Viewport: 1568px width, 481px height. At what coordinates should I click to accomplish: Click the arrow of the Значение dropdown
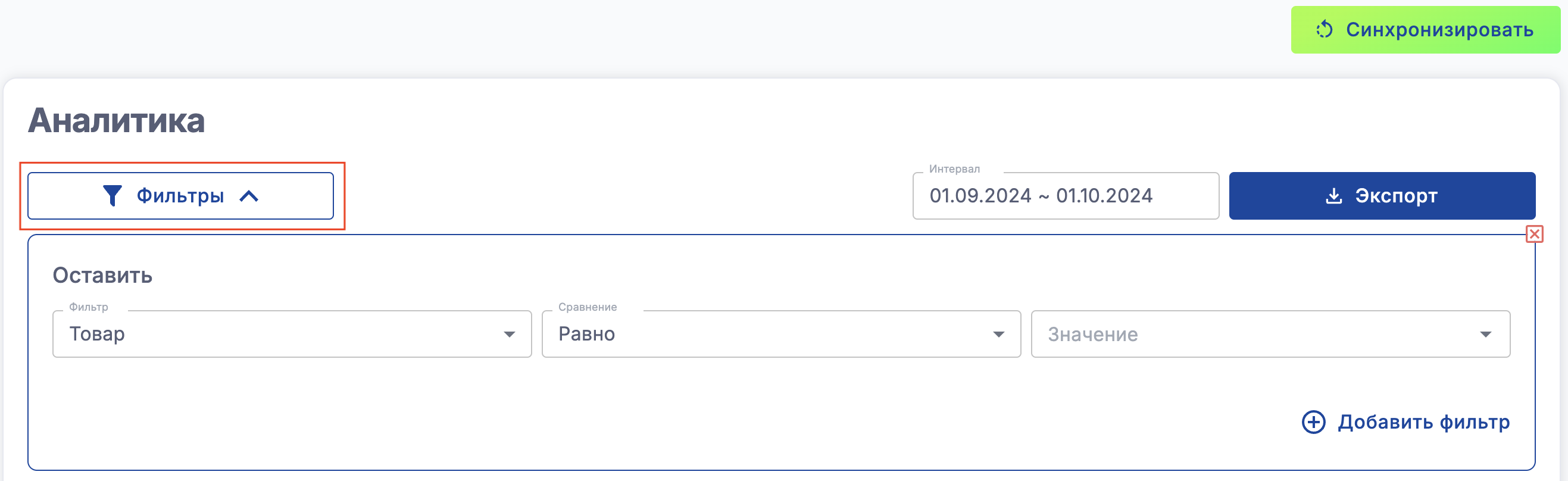[x=1486, y=335]
